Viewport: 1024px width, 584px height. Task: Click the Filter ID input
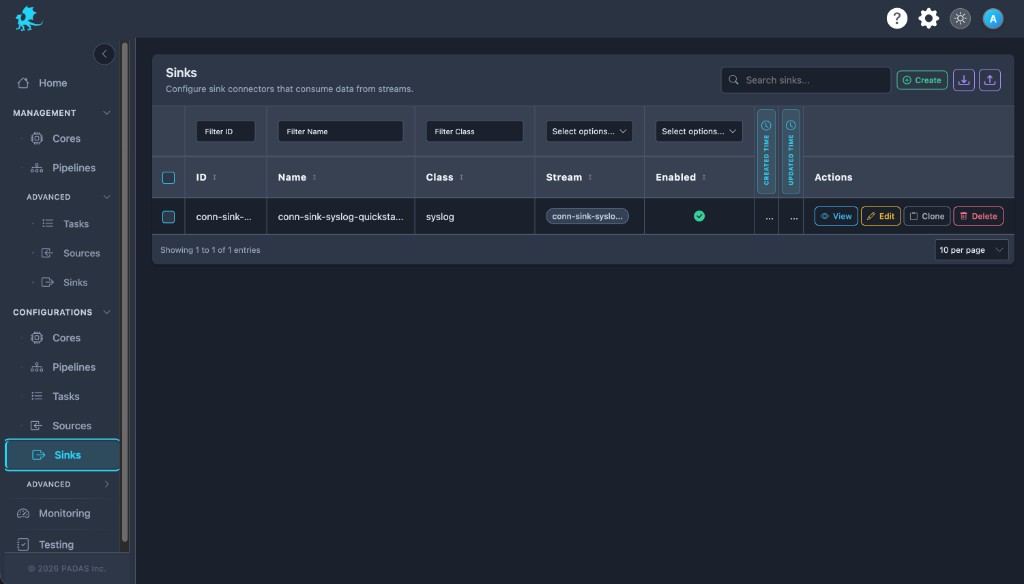click(x=225, y=131)
